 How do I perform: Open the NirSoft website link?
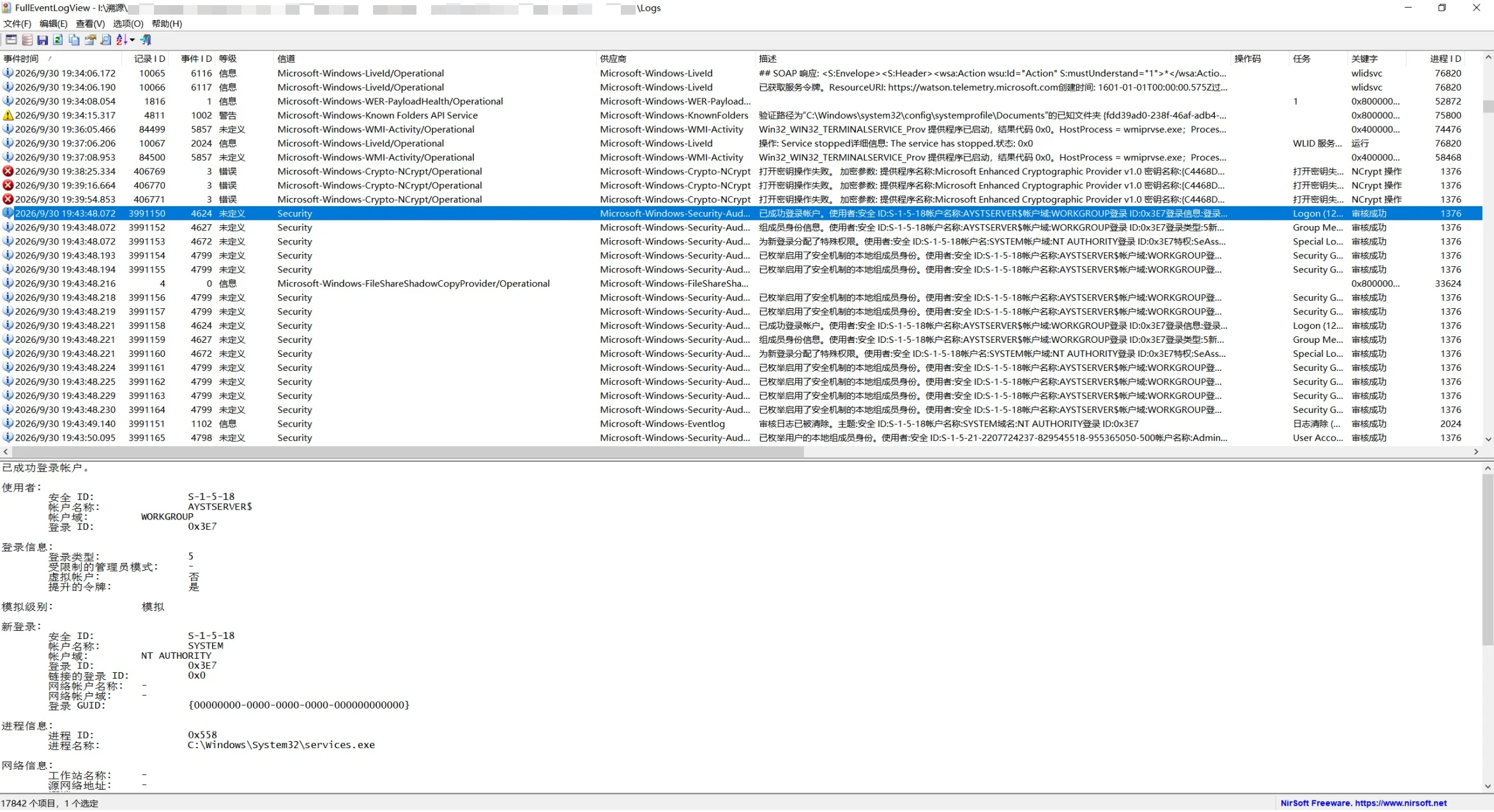point(1363,803)
